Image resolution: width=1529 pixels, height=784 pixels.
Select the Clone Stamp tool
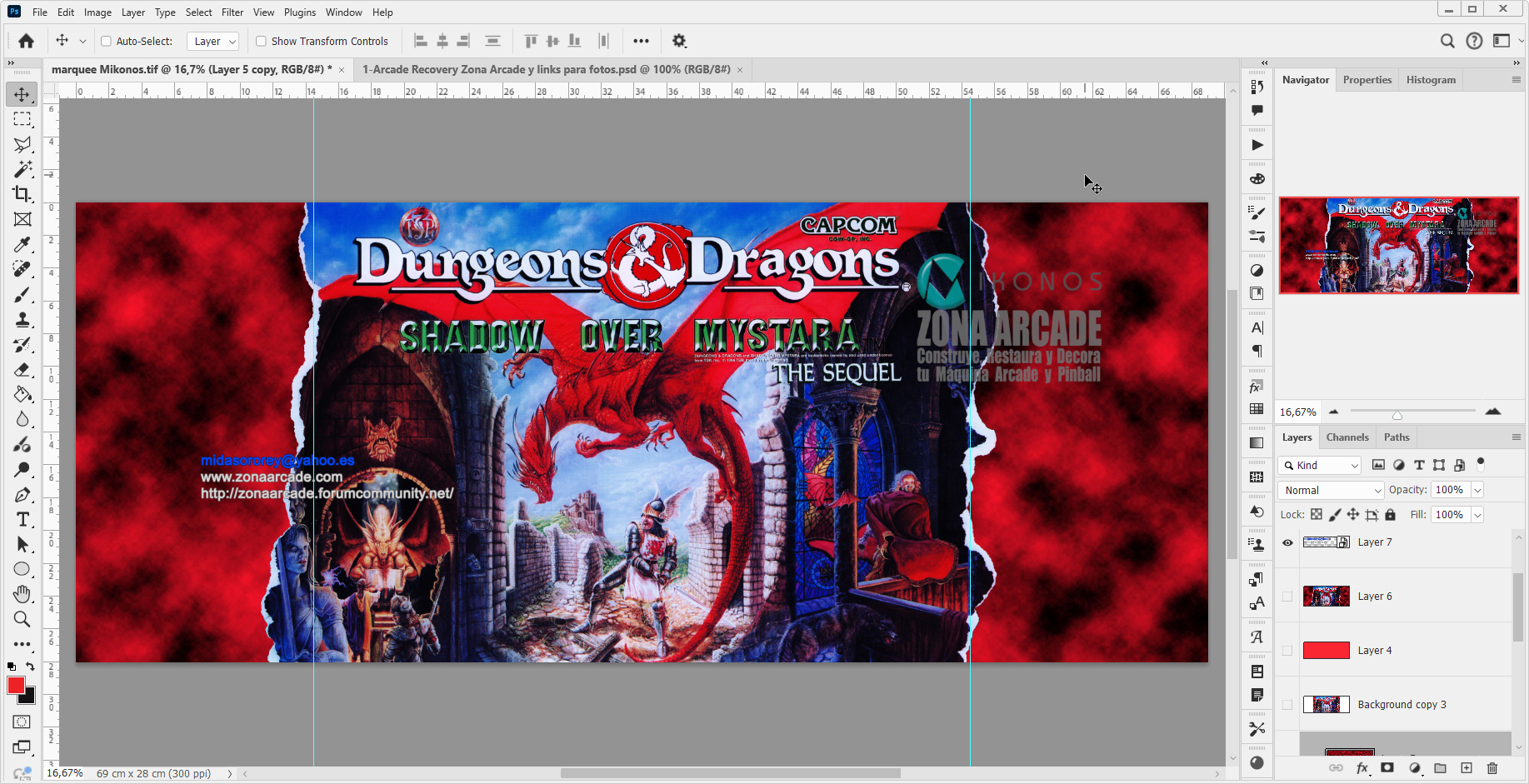point(22,319)
